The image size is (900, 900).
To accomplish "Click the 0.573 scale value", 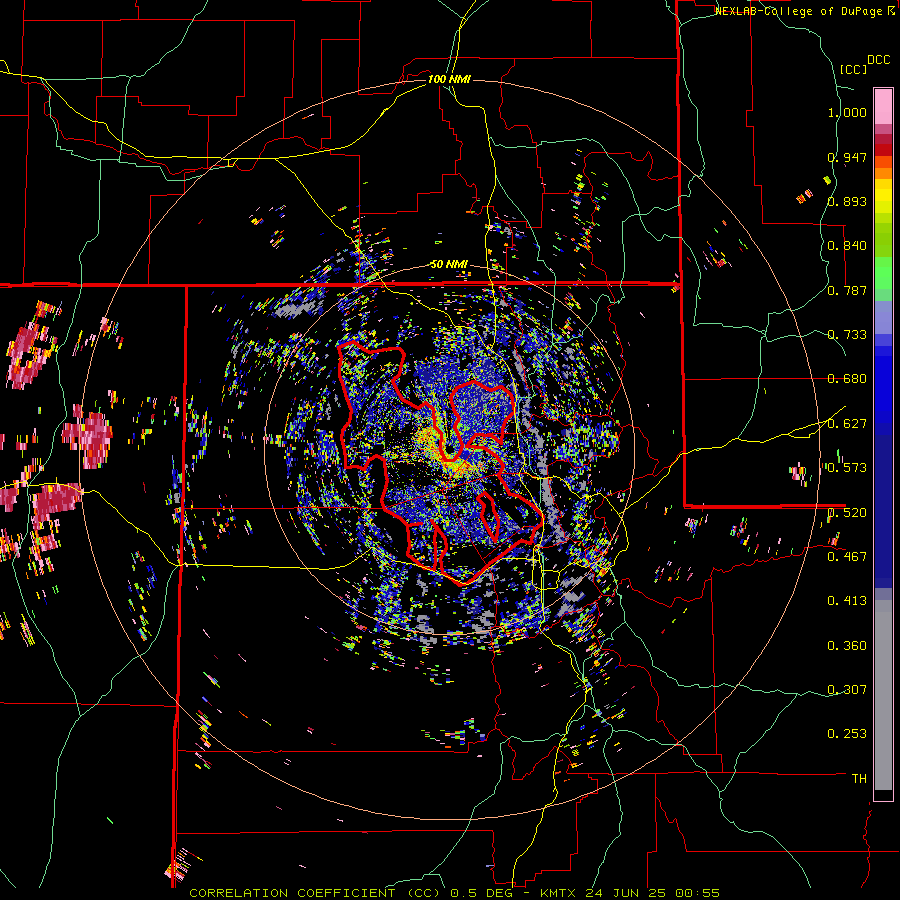I will pyautogui.click(x=847, y=468).
